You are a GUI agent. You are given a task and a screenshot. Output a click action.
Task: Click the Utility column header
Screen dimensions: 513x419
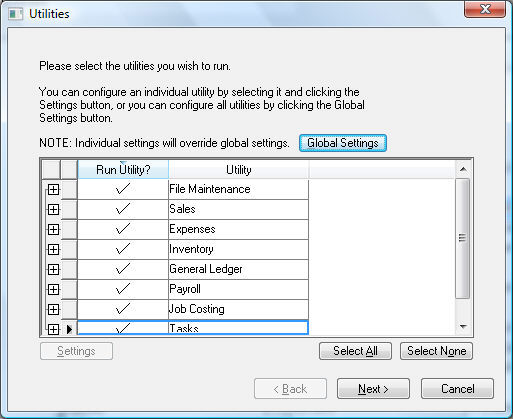(x=239, y=170)
